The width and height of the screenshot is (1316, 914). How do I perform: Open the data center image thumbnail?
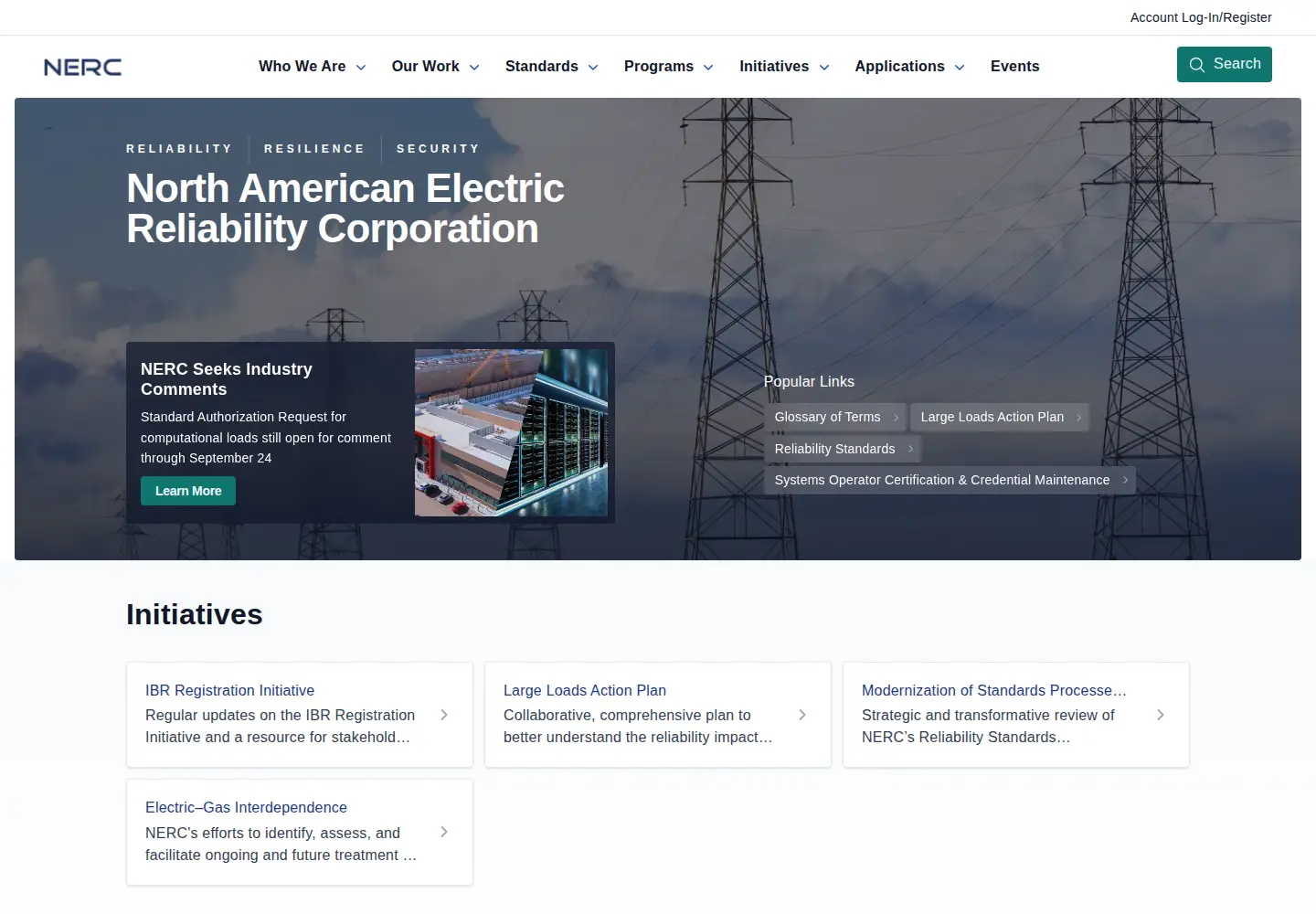(511, 432)
